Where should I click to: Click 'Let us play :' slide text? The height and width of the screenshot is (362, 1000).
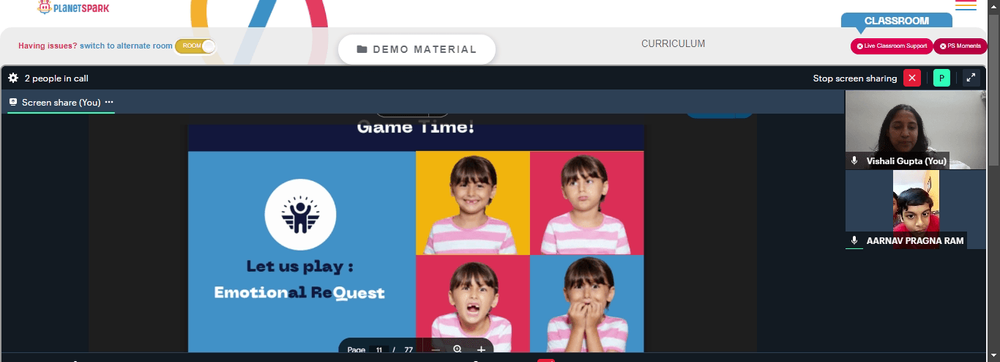point(300,266)
